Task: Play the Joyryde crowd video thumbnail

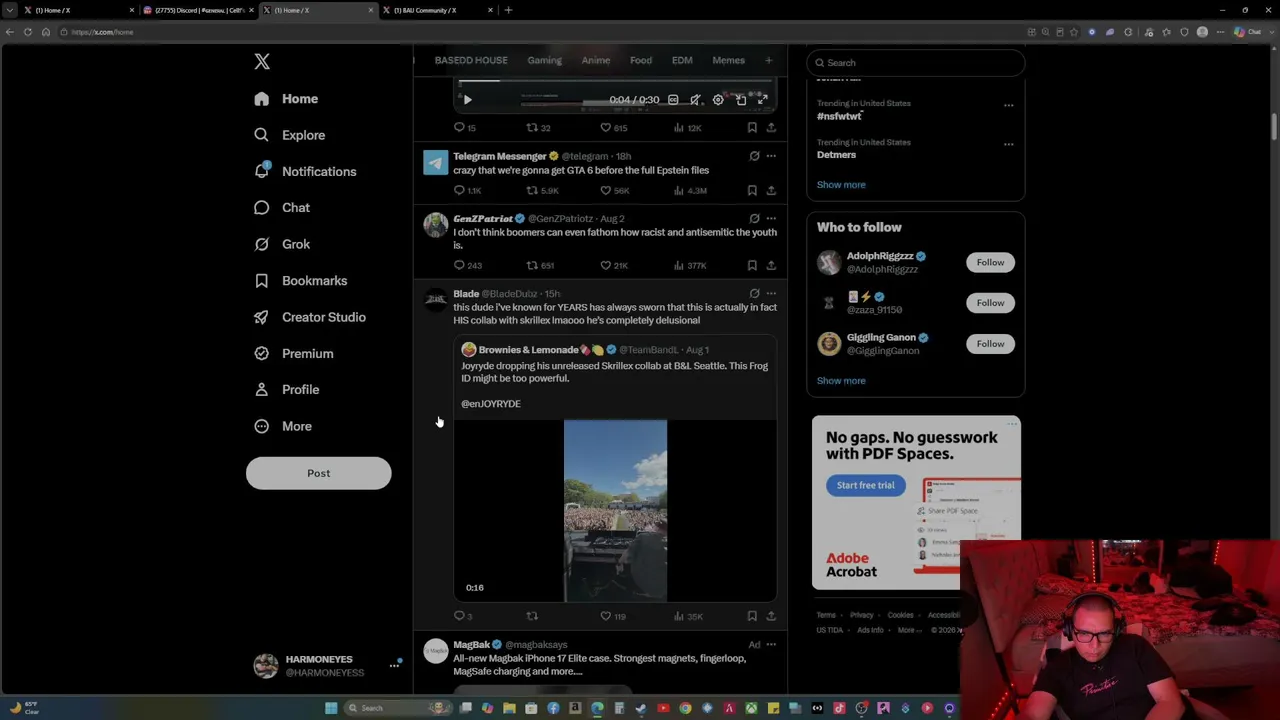Action: 615,511
